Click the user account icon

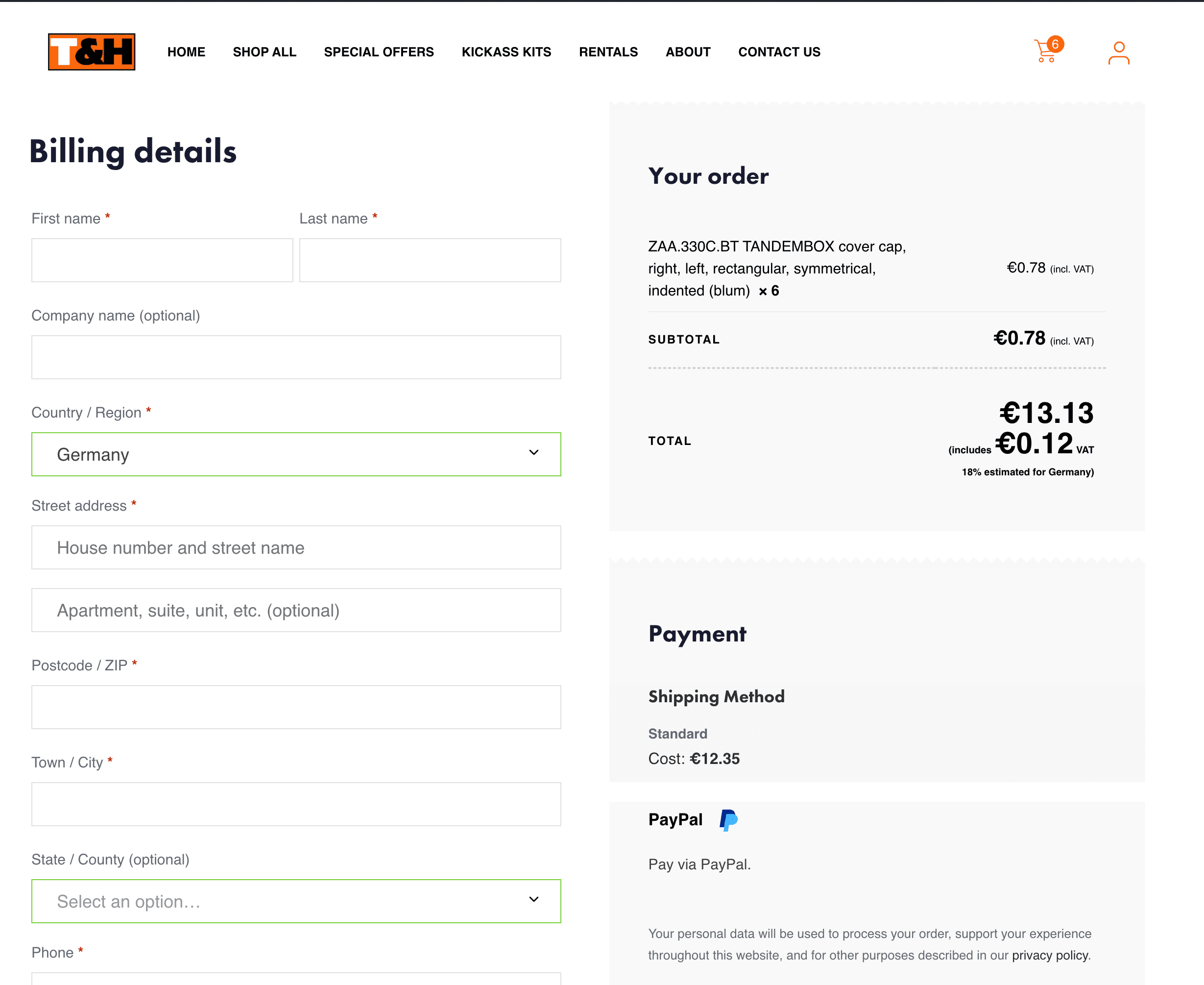point(1118,52)
